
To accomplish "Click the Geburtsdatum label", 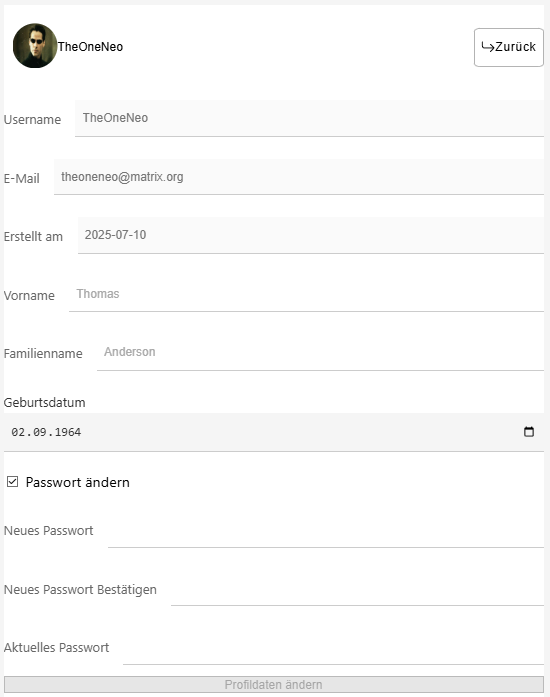I will 44,403.
